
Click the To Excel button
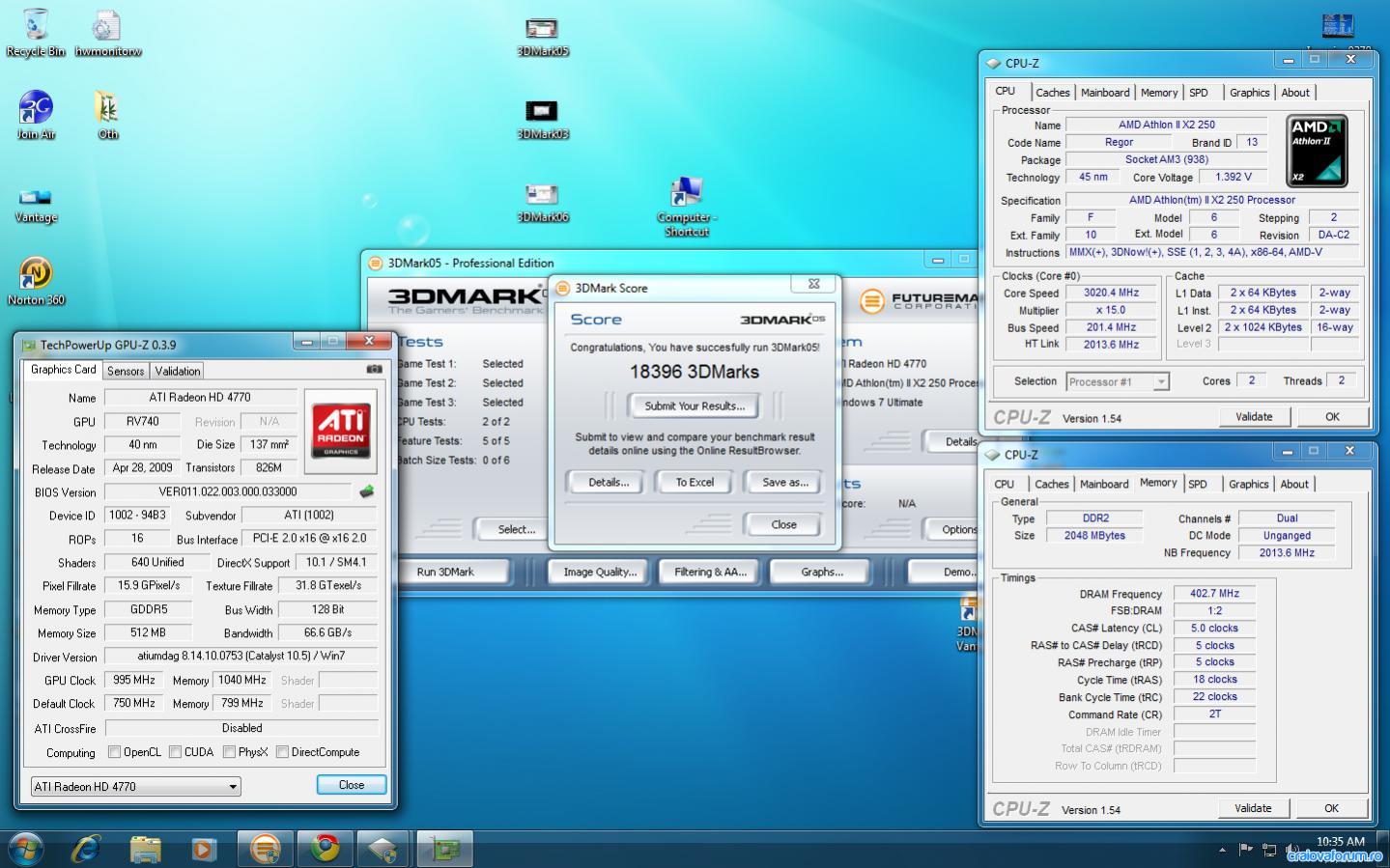(695, 483)
